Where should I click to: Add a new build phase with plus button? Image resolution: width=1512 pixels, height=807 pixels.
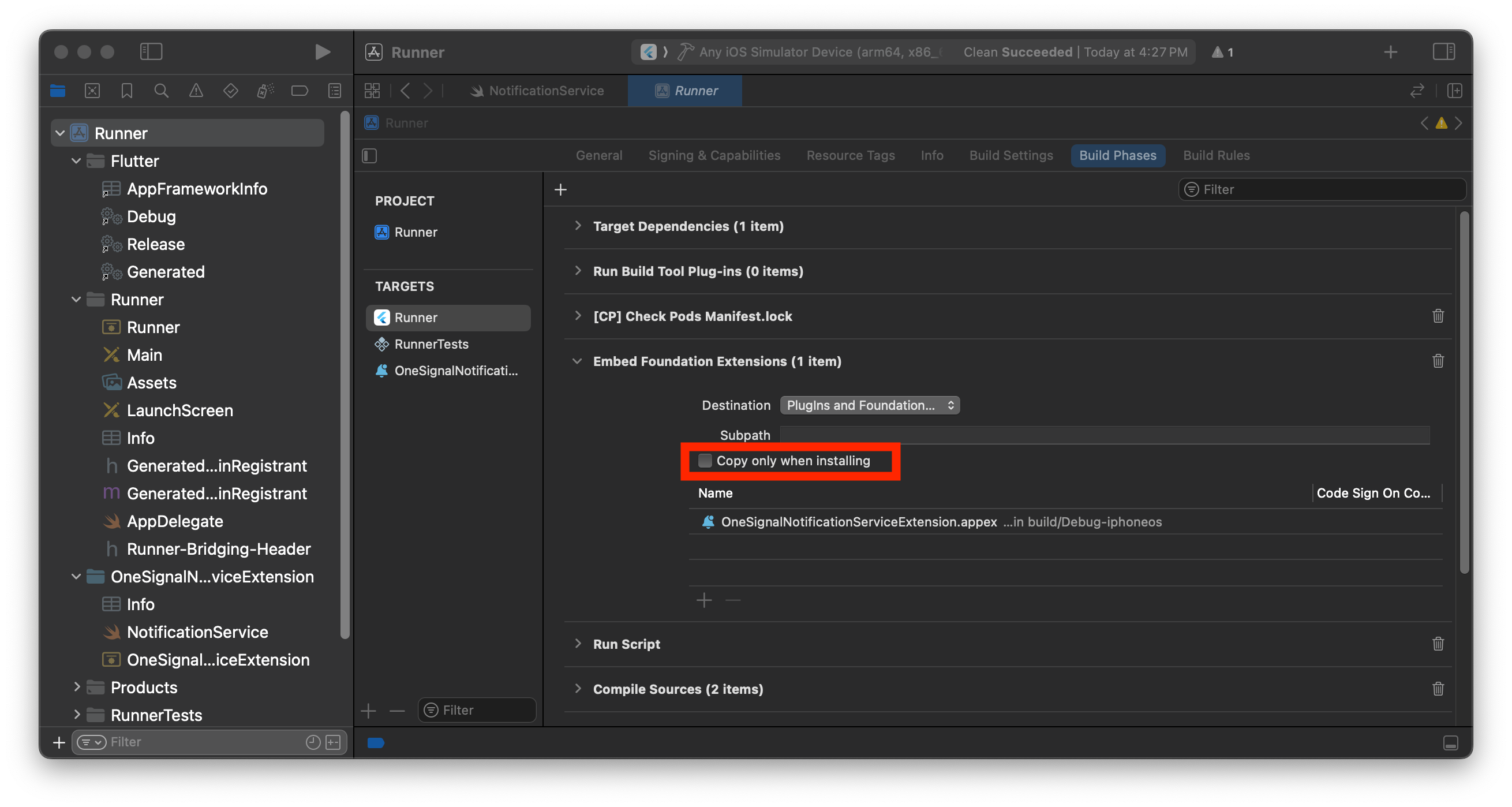(560, 189)
